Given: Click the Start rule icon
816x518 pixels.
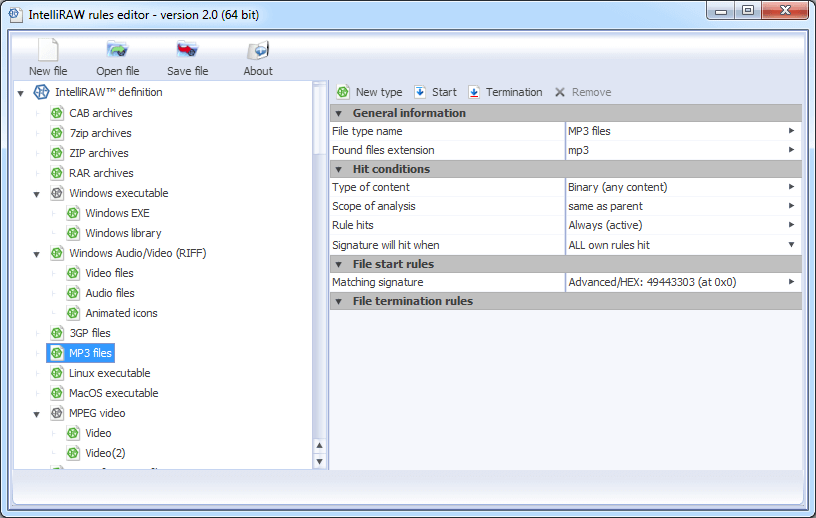Looking at the screenshot, I should tap(420, 92).
